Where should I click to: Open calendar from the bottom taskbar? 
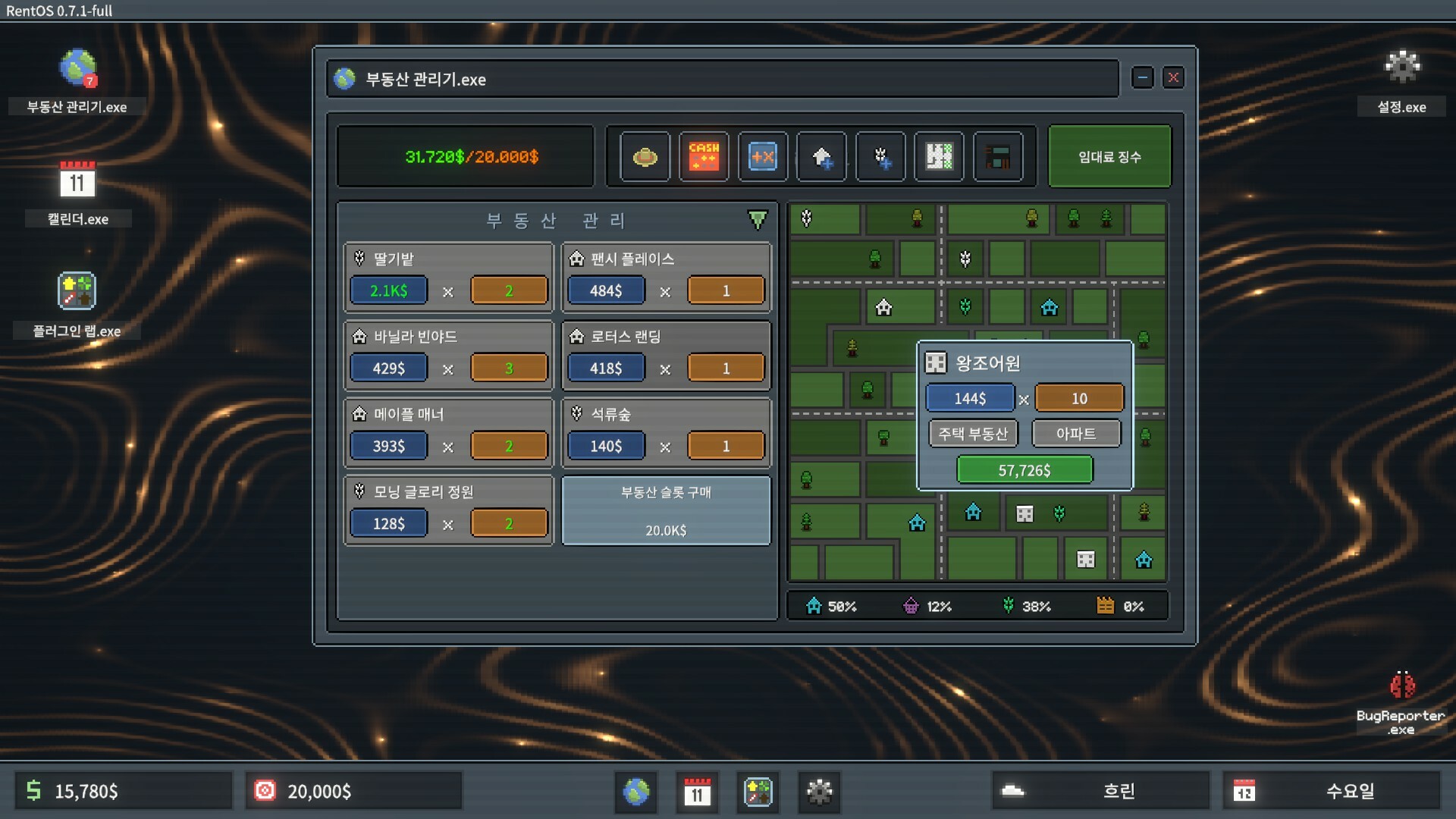pyautogui.click(x=697, y=792)
